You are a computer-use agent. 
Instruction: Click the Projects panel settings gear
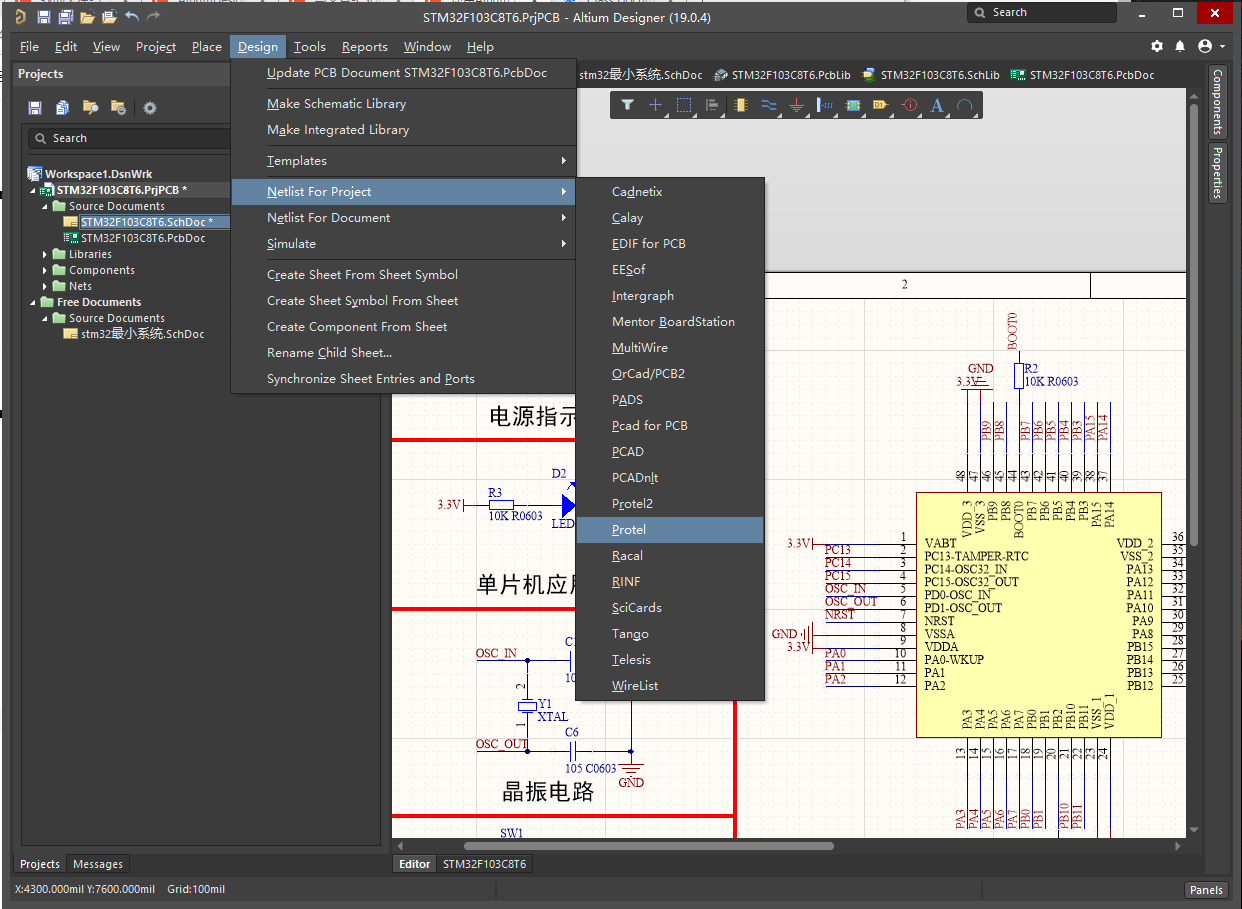pos(150,108)
